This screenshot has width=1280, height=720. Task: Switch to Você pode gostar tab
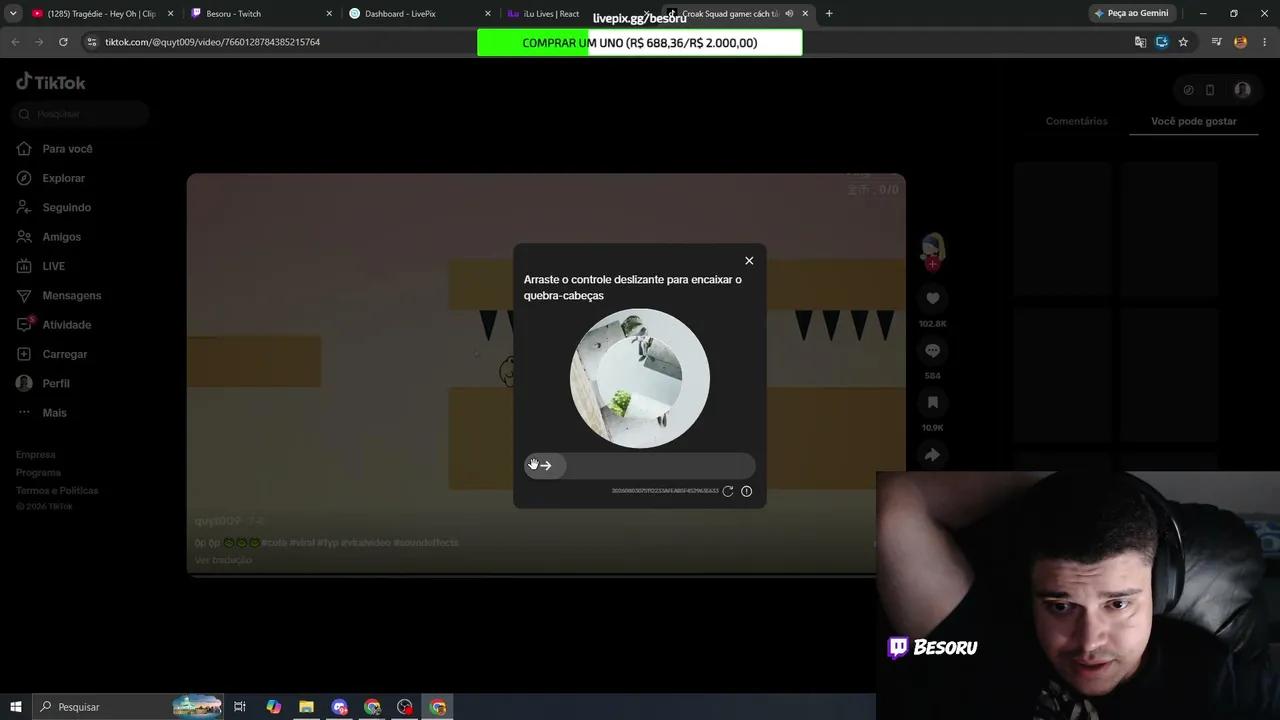point(1194,121)
